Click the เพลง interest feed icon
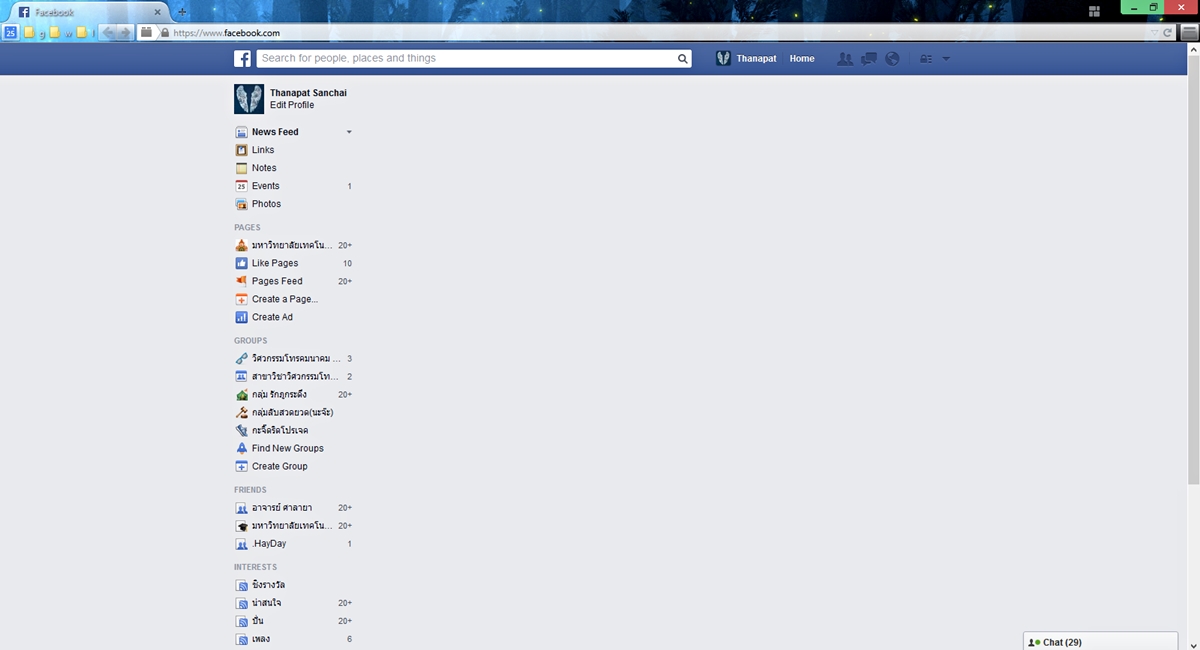The height and width of the screenshot is (650, 1200). tap(241, 639)
